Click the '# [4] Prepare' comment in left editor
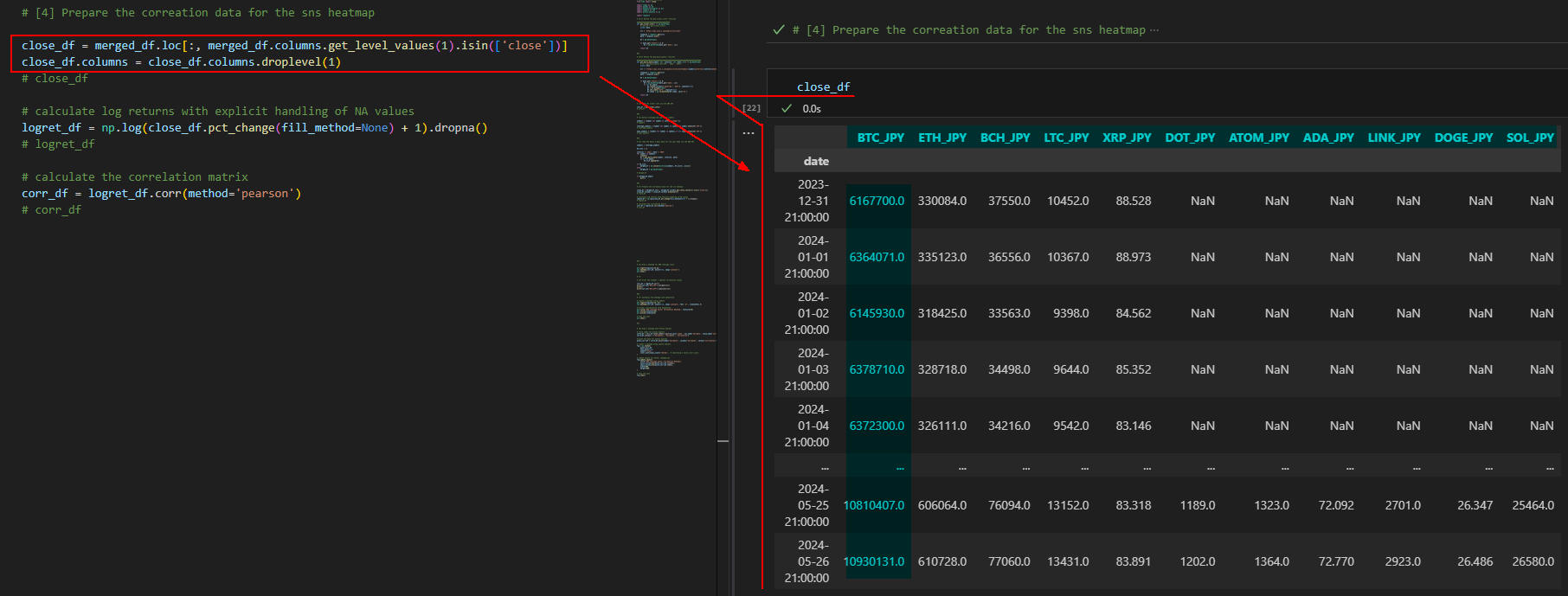 (198, 13)
